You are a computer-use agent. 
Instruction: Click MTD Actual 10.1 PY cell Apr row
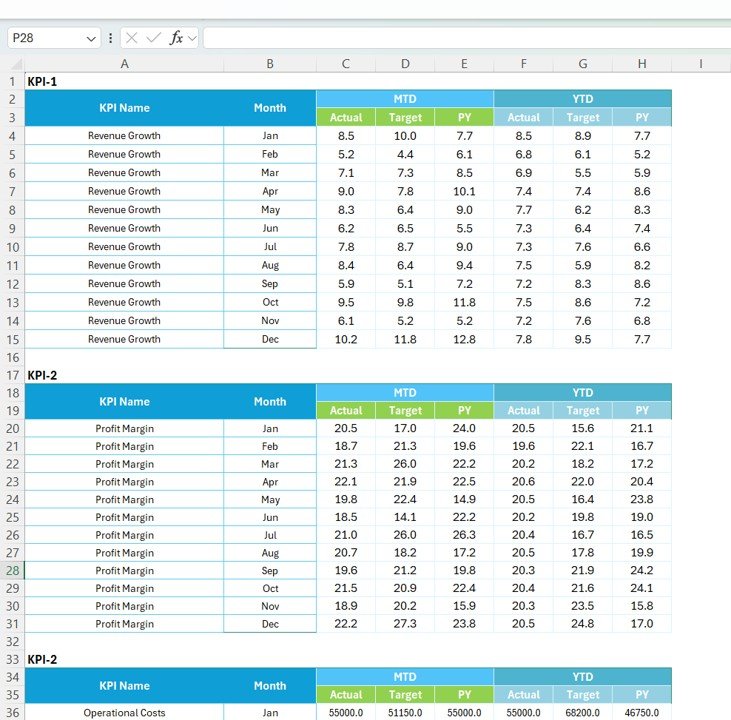click(x=464, y=191)
